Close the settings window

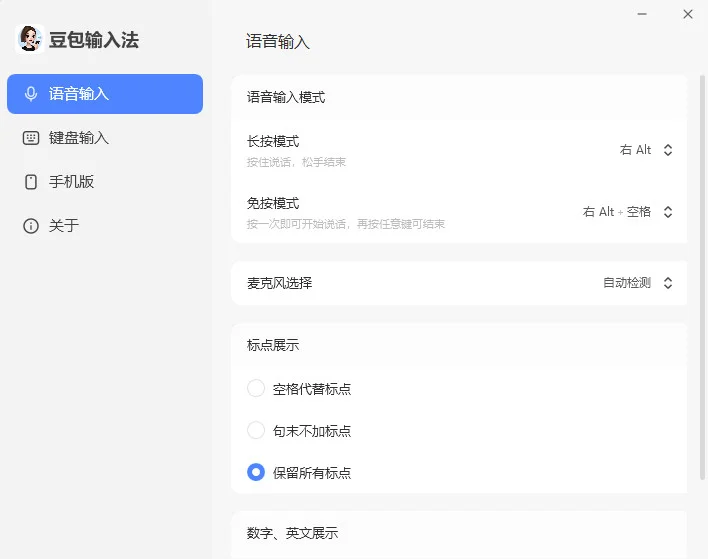(688, 14)
